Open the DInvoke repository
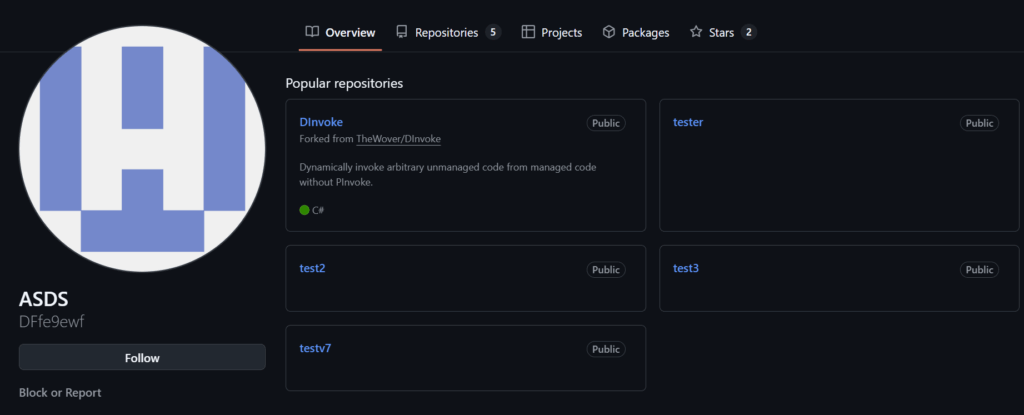The height and width of the screenshot is (415, 1024). coord(321,122)
